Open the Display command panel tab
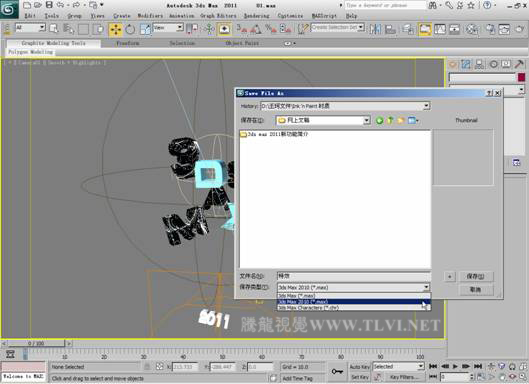Viewport: 529px width, 384px height. click(x=506, y=64)
